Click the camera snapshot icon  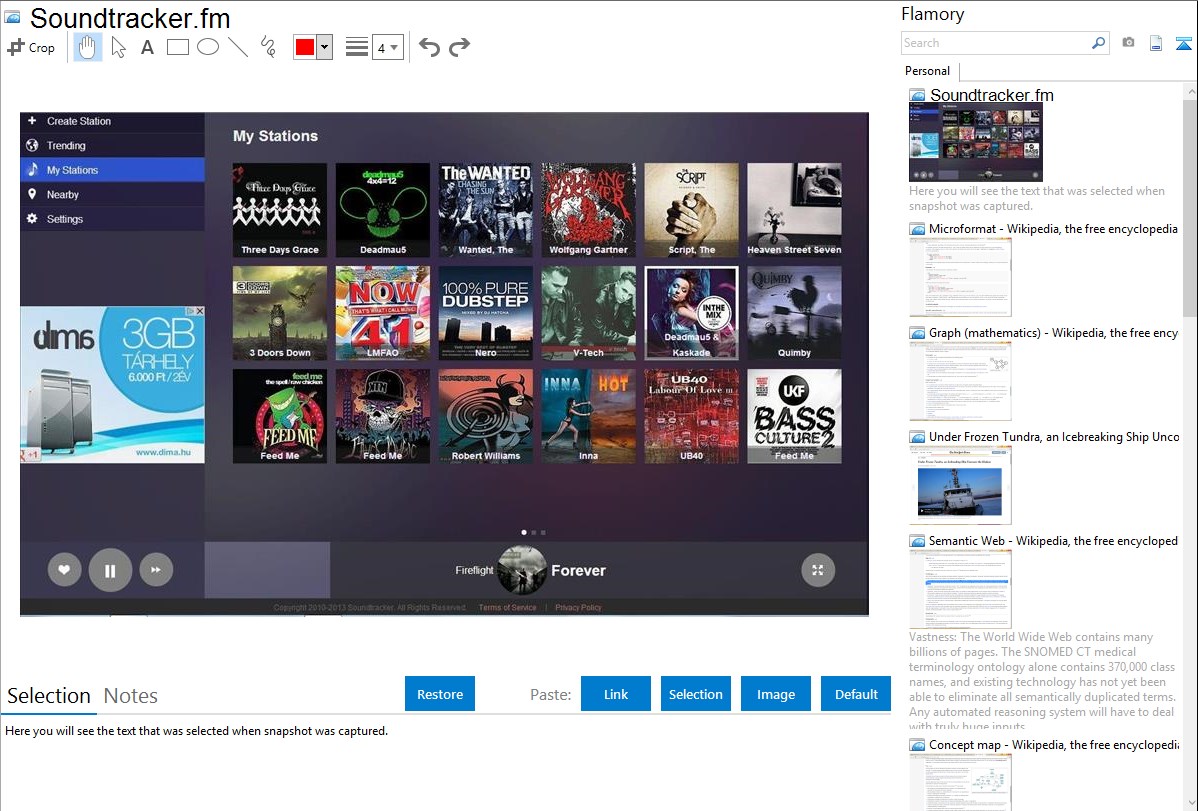pos(1128,43)
